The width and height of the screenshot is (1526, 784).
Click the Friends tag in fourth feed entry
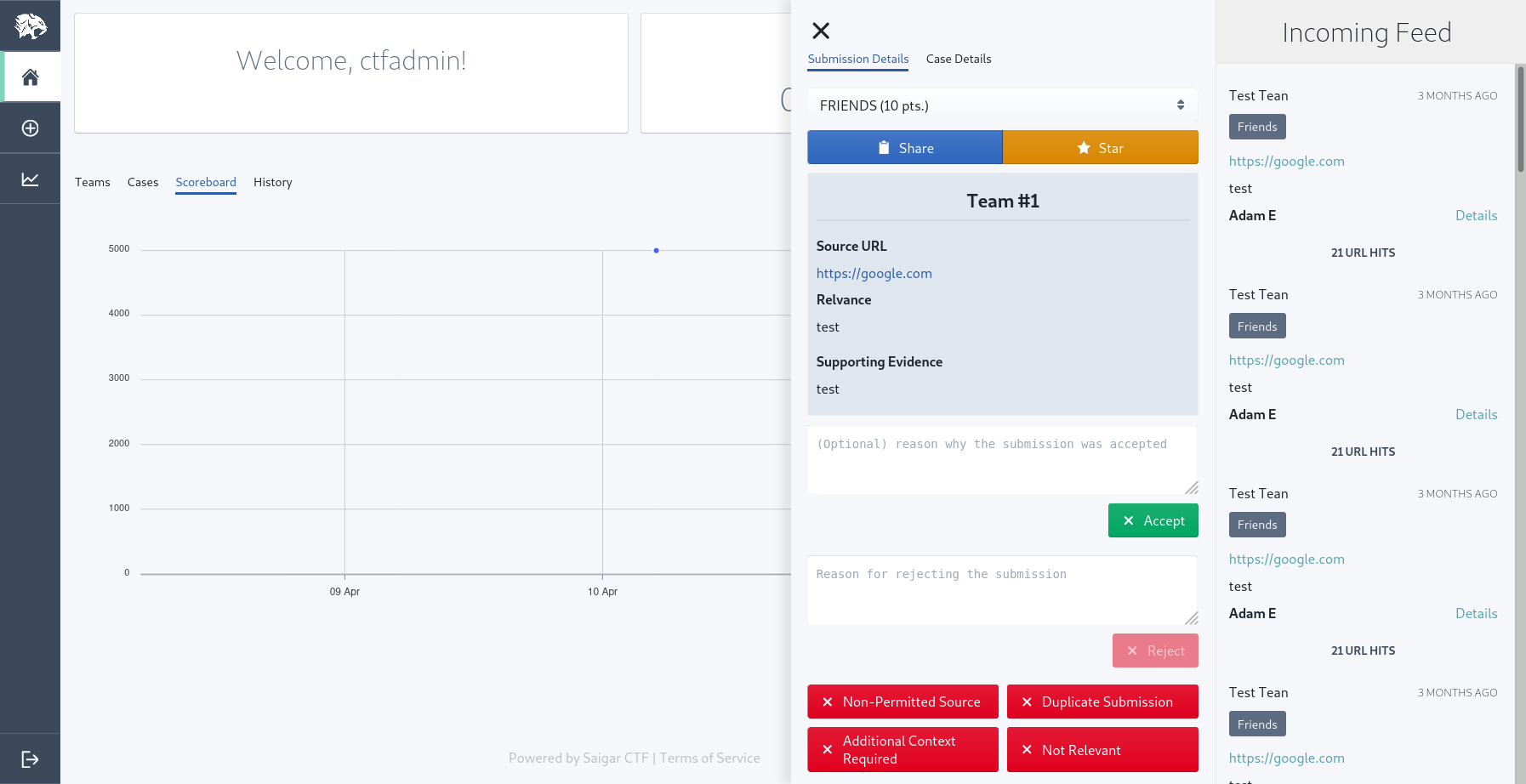pos(1257,724)
